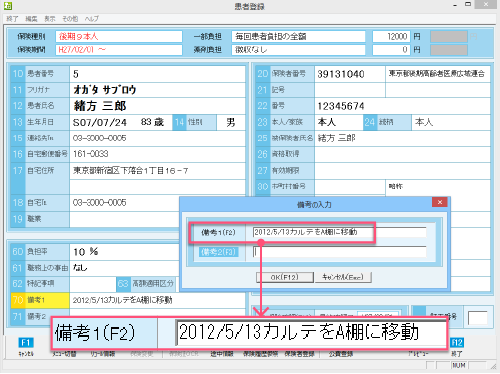The image size is (500, 374).
Task: Click プレビュー in the function bar
Action: 419,354
